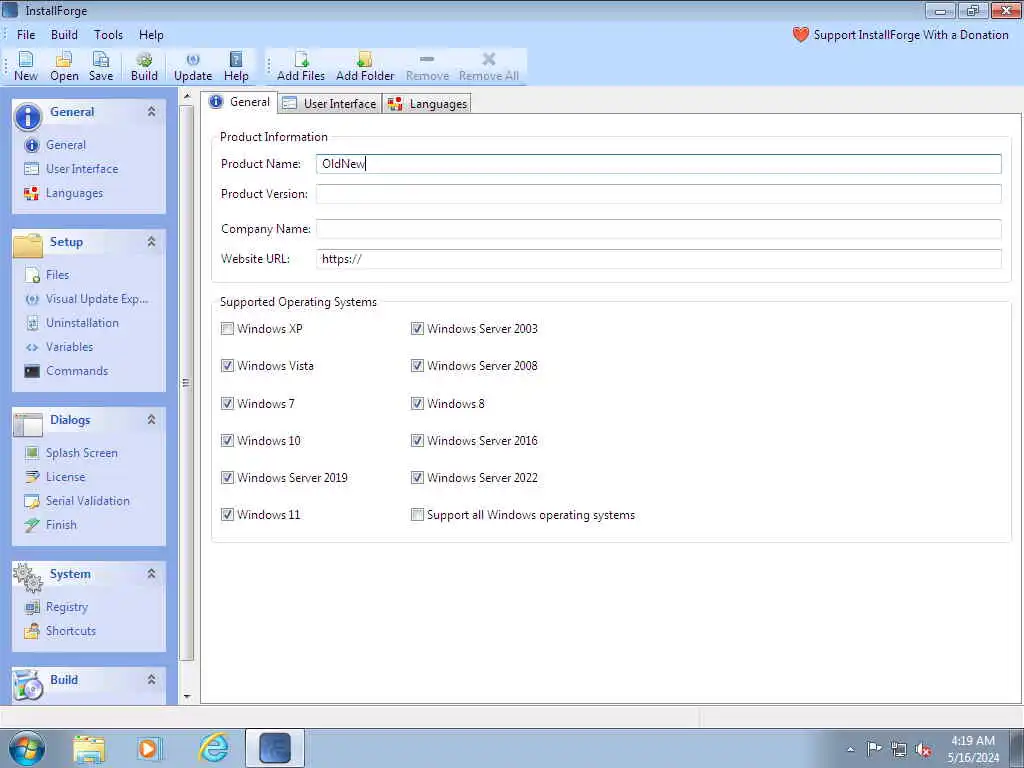Click the volume icon in system tray

923,750
